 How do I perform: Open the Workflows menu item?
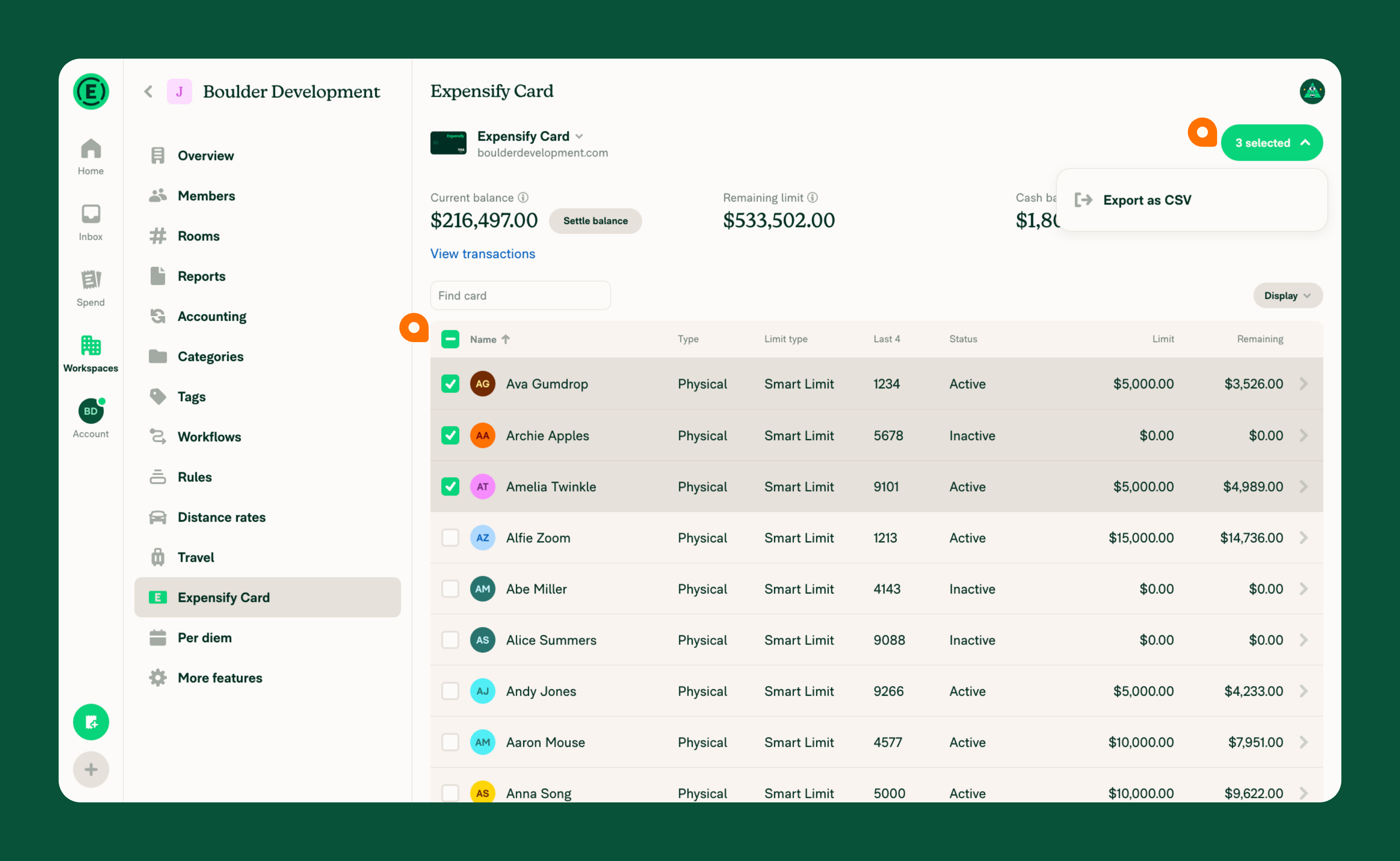[267, 437]
